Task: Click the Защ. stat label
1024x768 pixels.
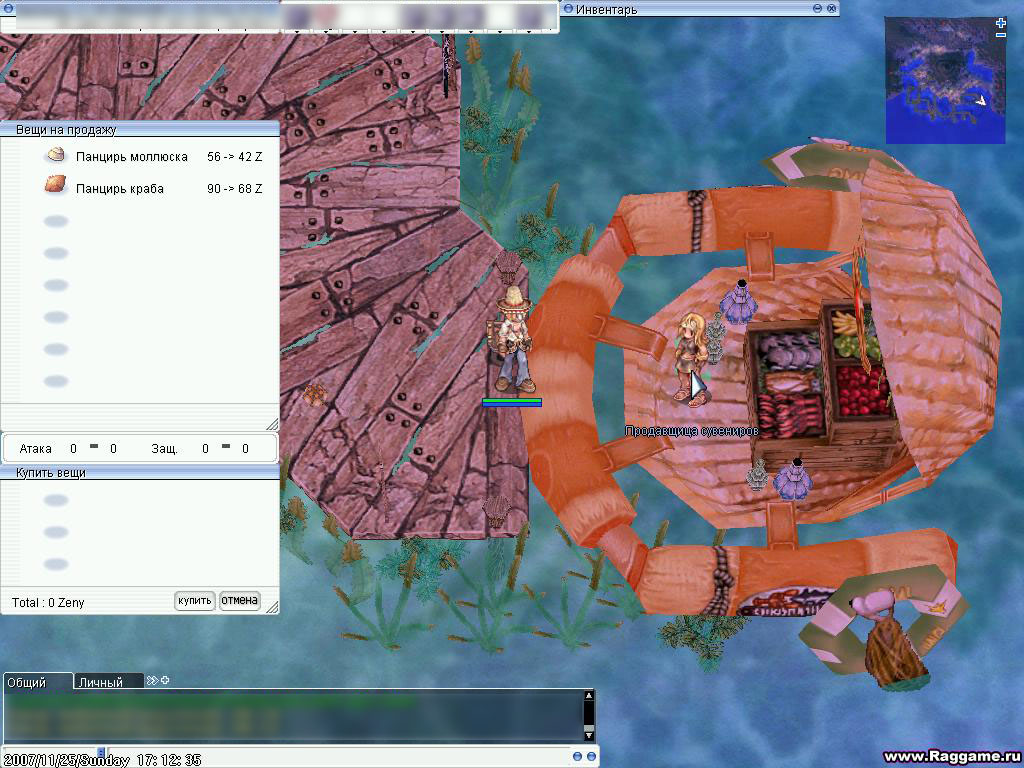Action: pyautogui.click(x=164, y=449)
